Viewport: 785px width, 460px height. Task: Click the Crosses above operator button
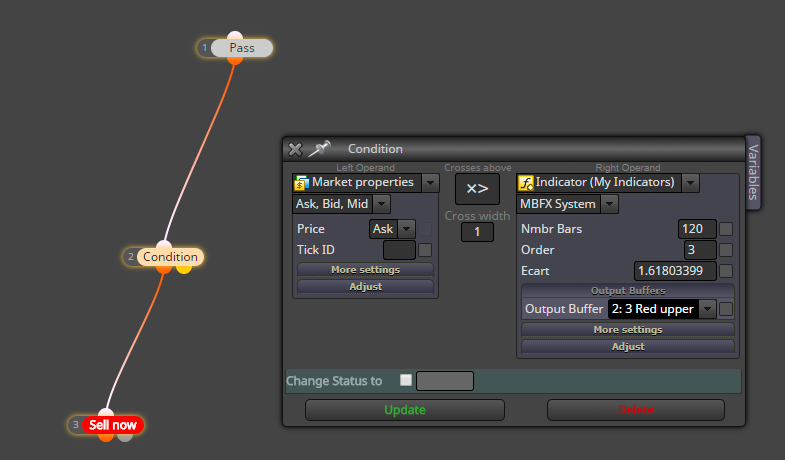[477, 189]
